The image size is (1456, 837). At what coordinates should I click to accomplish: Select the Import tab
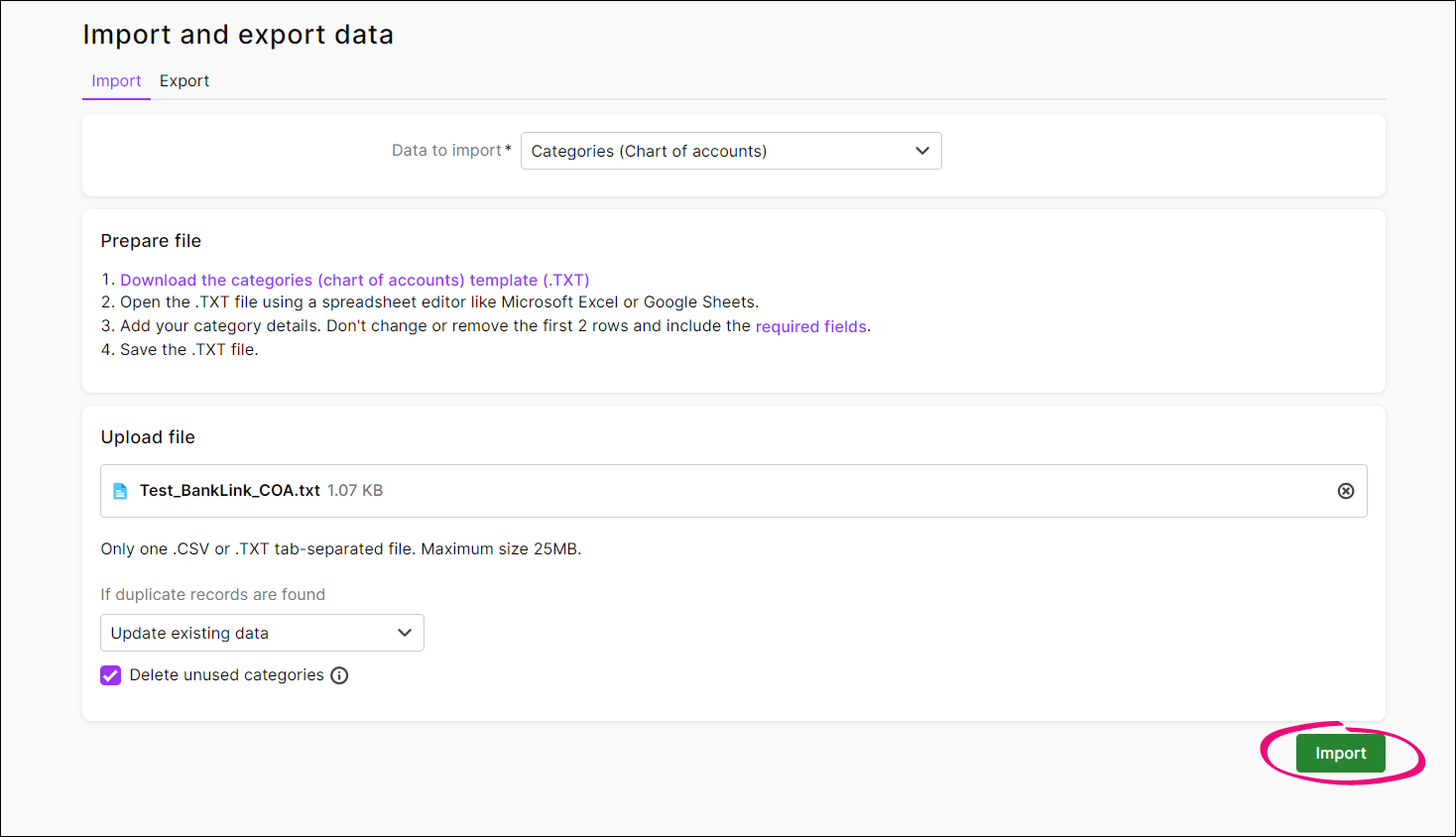(116, 81)
